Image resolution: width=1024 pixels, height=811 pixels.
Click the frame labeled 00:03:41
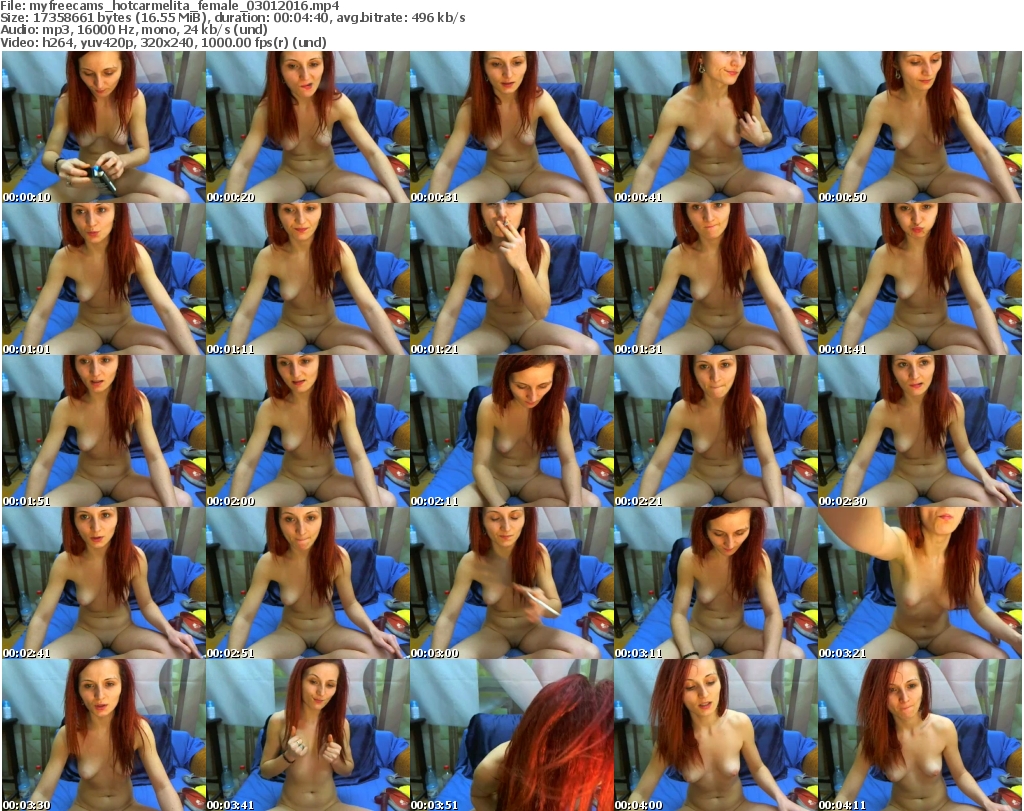point(308,735)
